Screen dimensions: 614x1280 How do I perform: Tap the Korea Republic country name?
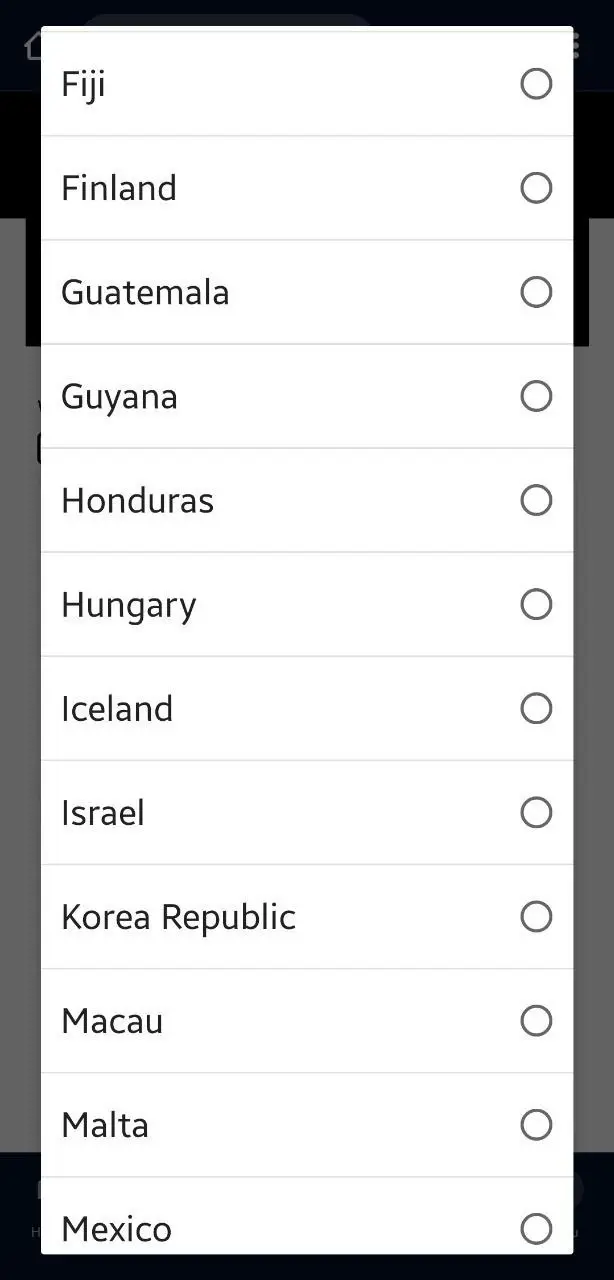click(x=178, y=917)
